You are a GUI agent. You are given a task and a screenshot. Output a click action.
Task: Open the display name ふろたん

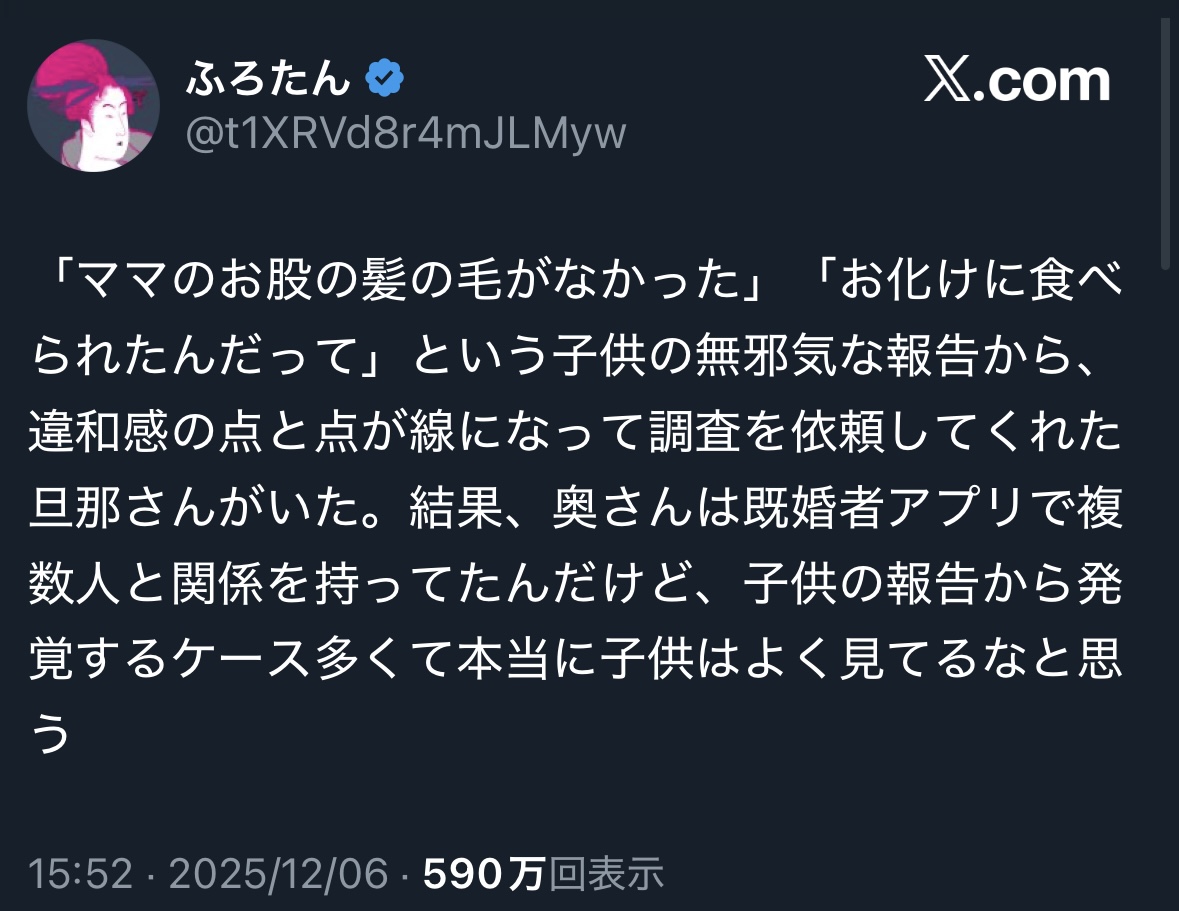click(268, 78)
